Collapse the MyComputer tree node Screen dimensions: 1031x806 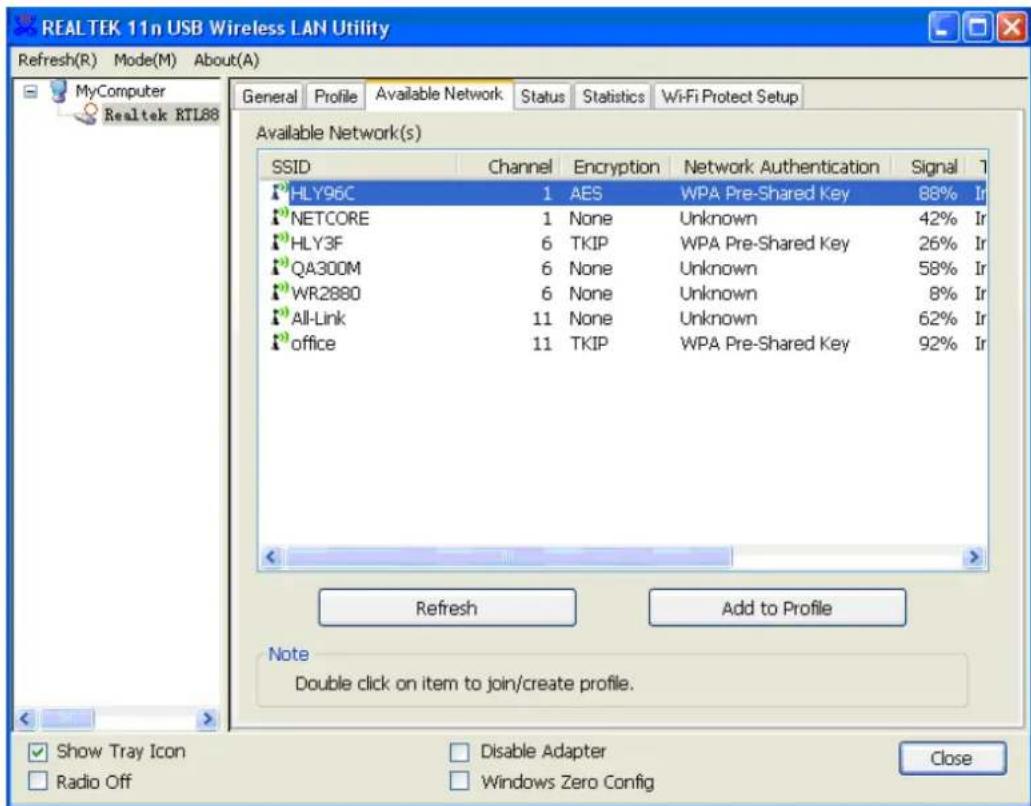[x=30, y=91]
